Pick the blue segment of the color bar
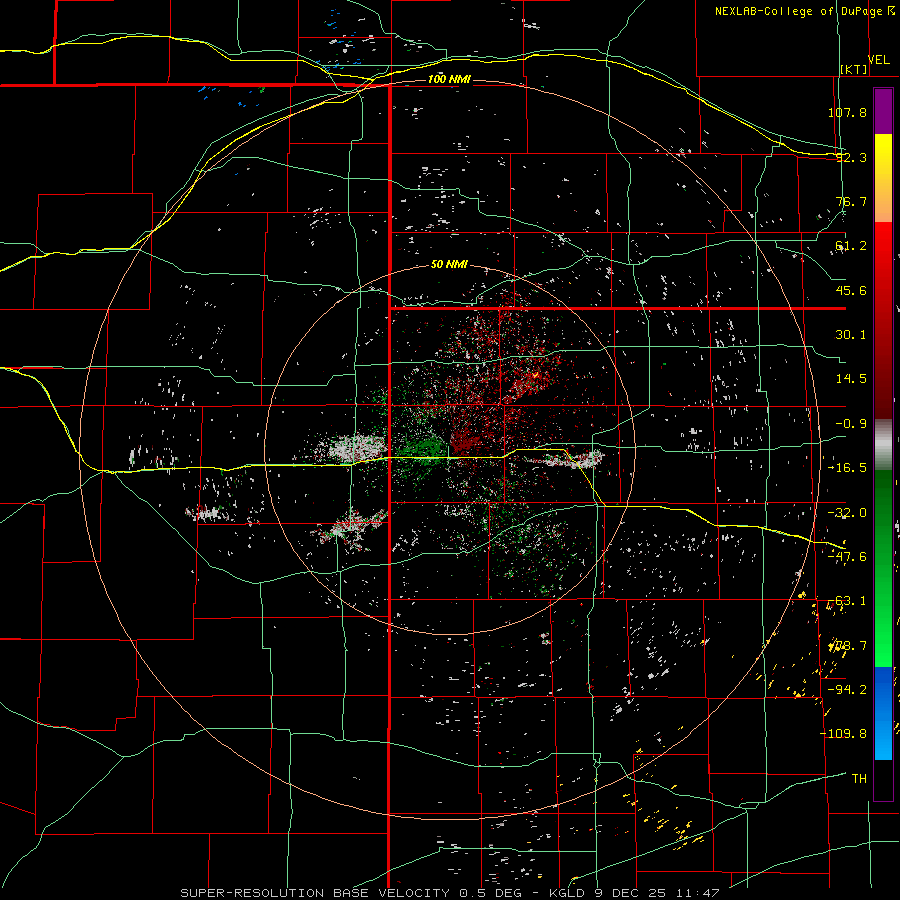Screen dimensions: 900x900 [x=883, y=713]
